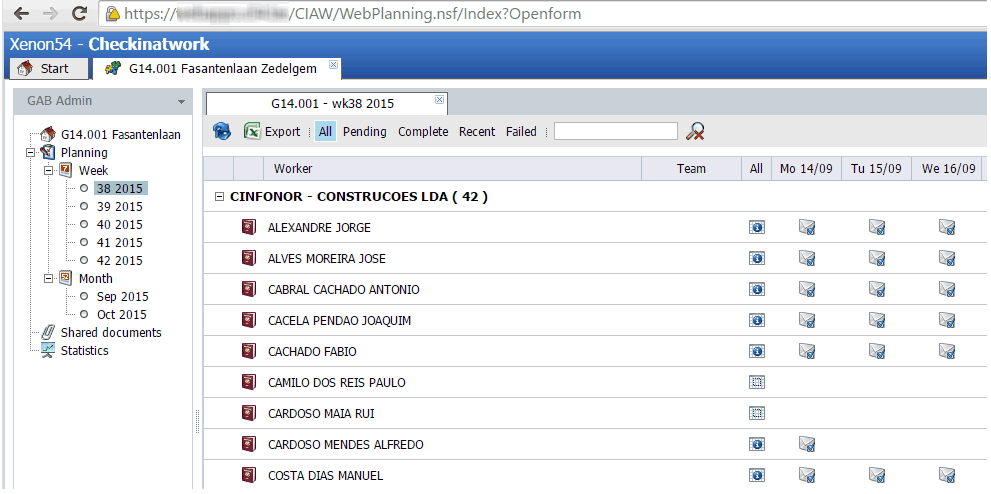This screenshot has height=494, width=991.
Task: Click the search text field
Action: pos(615,132)
